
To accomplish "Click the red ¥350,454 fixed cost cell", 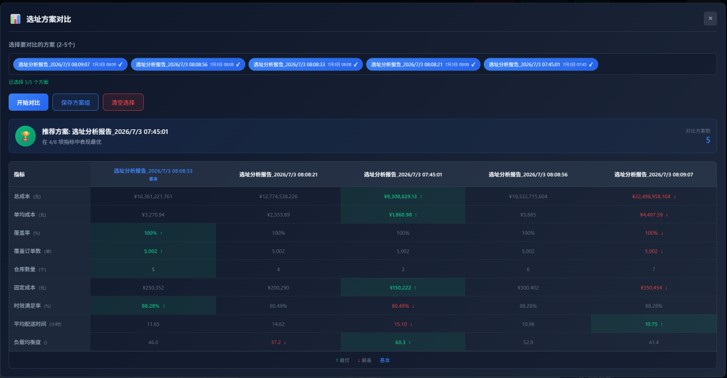I will pos(654,288).
